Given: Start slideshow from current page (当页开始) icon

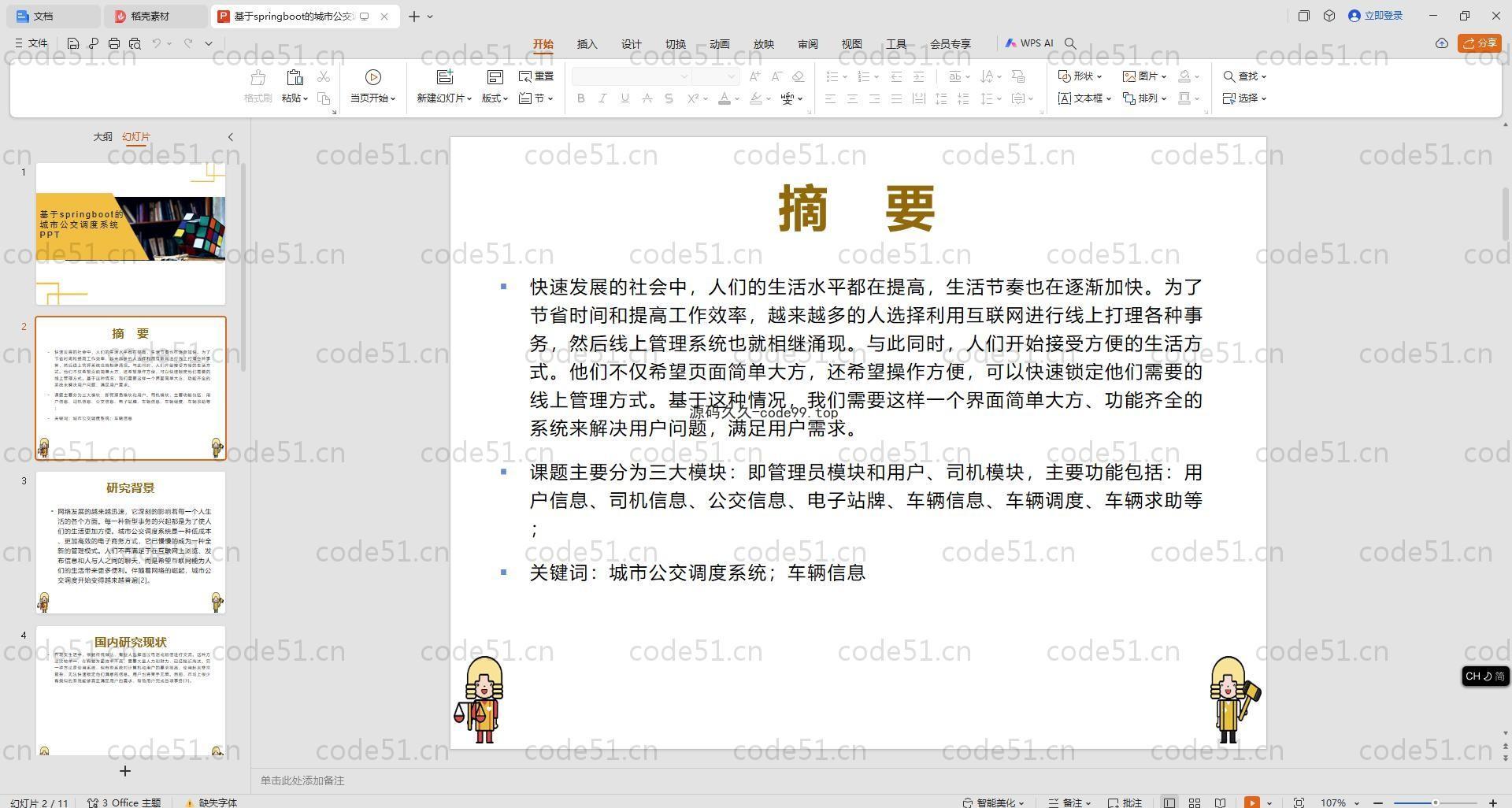Looking at the screenshot, I should 373,77.
